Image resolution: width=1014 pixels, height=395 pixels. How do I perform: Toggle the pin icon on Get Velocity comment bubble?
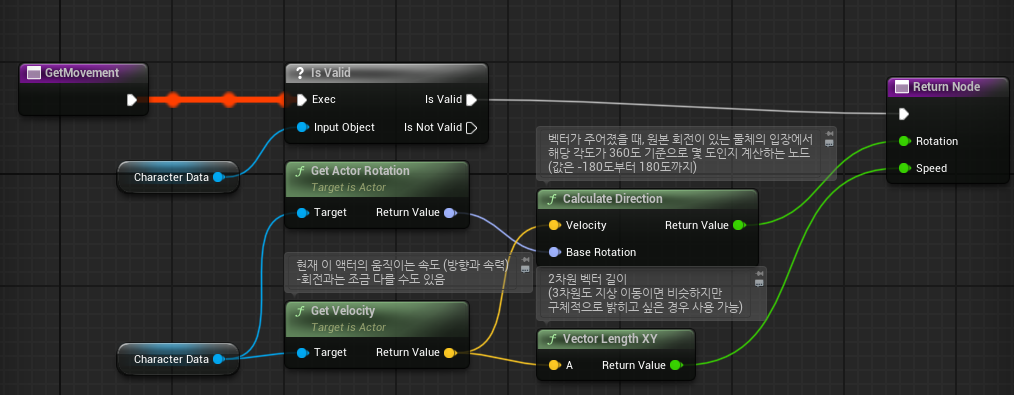(525, 260)
